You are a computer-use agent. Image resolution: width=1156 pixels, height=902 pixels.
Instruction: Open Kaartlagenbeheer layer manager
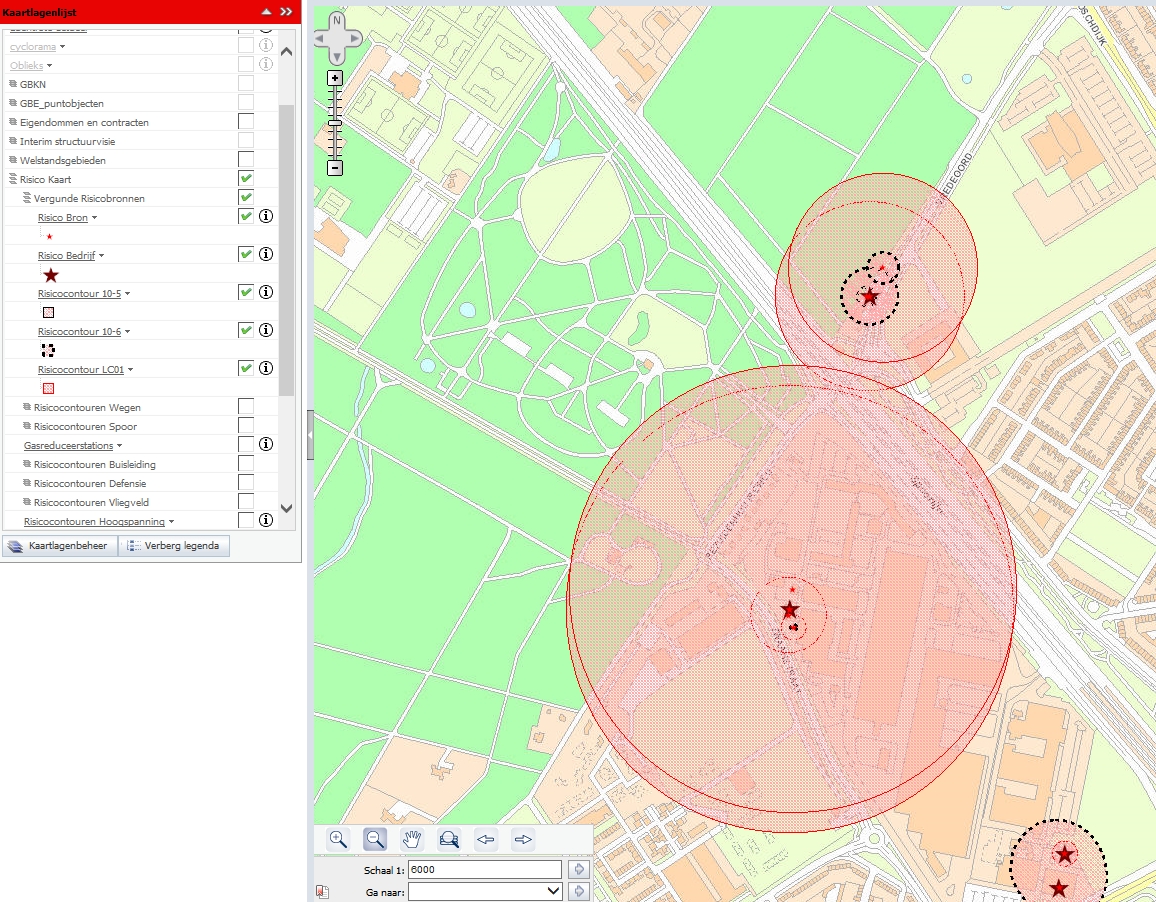(59, 546)
